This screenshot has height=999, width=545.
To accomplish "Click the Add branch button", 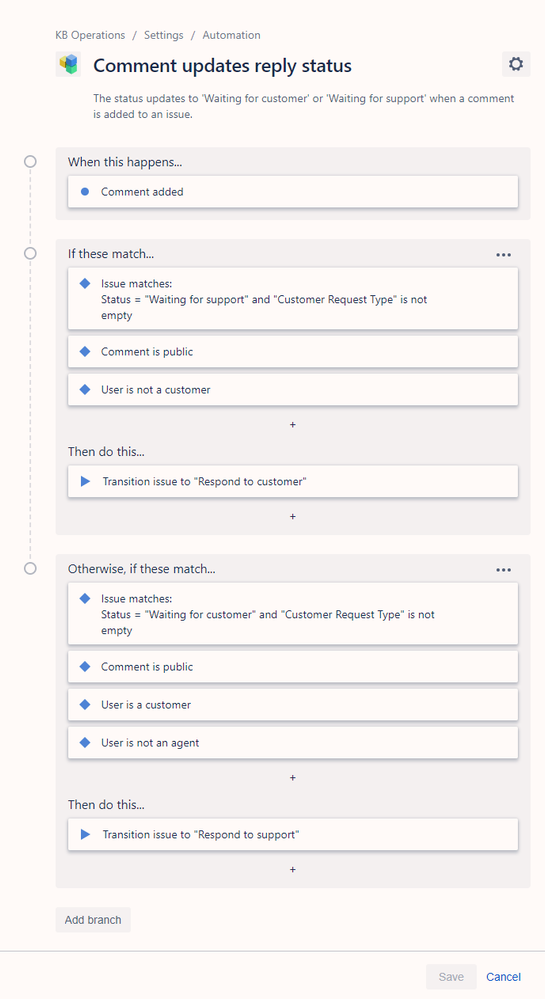I will (93, 920).
